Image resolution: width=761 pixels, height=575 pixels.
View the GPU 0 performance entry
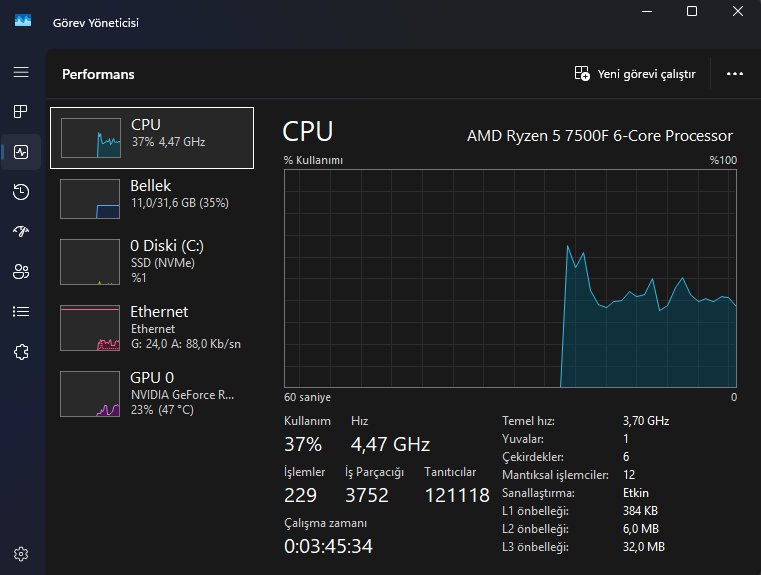point(152,393)
